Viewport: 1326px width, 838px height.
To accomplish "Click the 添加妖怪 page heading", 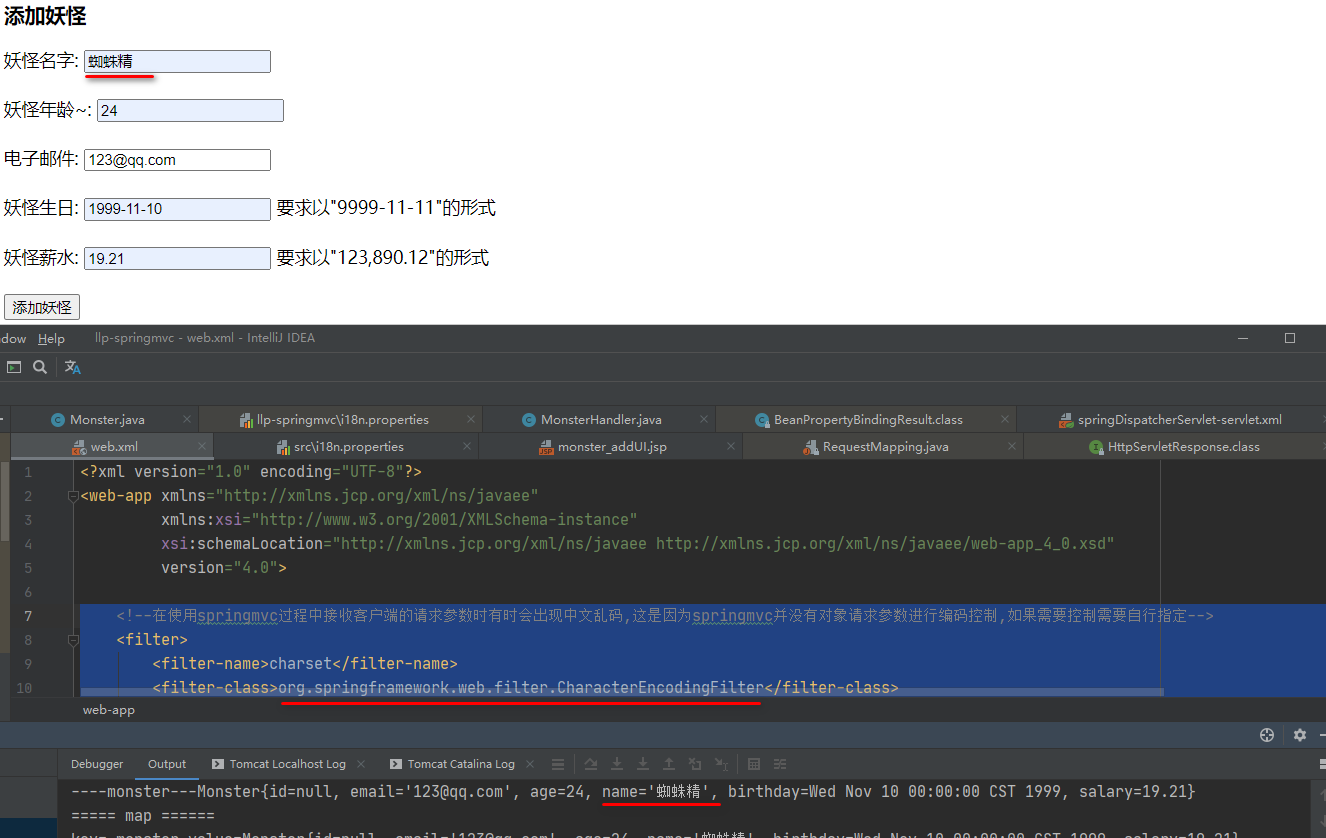I will point(45,16).
